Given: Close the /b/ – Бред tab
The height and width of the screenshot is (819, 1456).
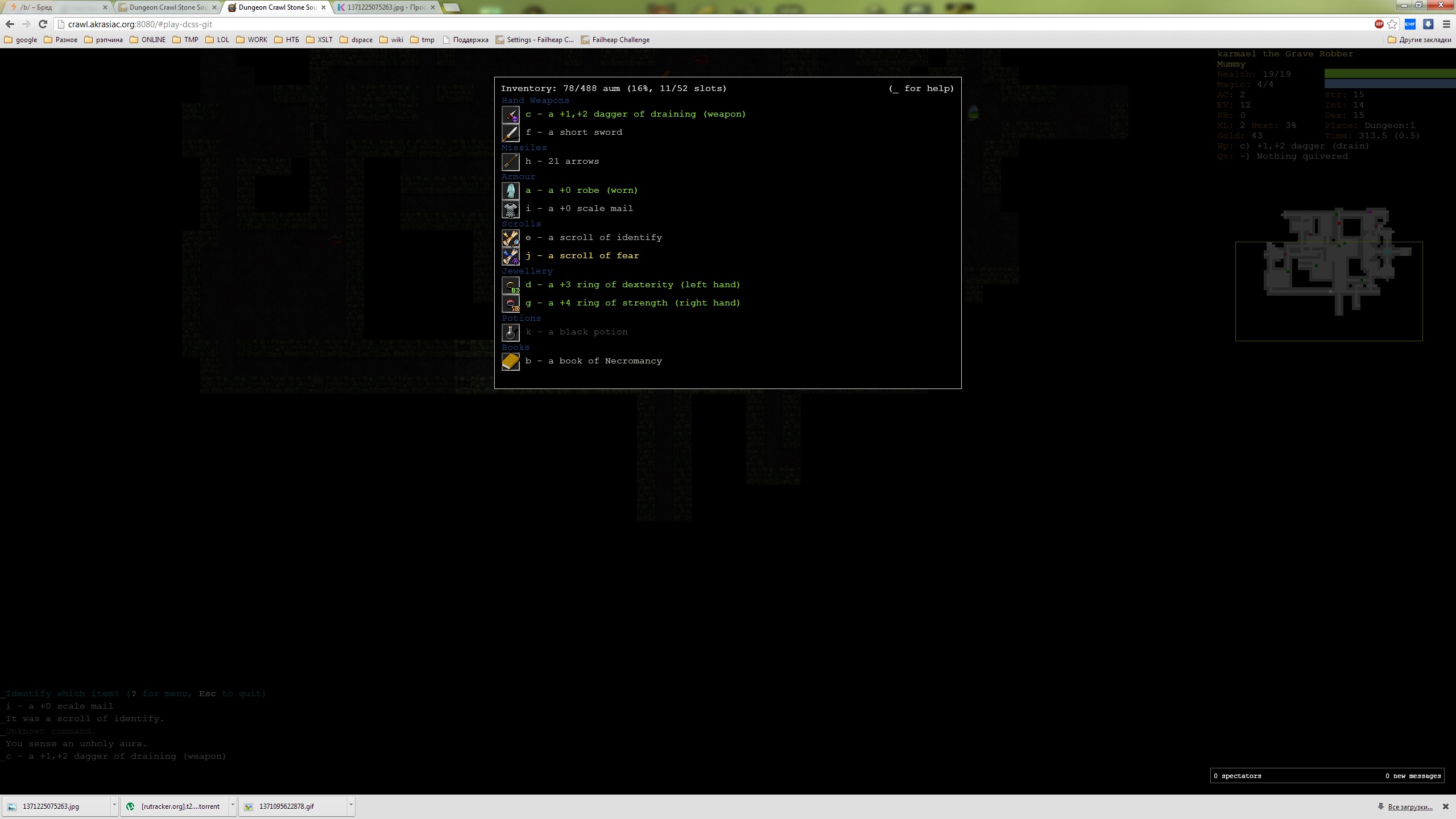Looking at the screenshot, I should 105,7.
